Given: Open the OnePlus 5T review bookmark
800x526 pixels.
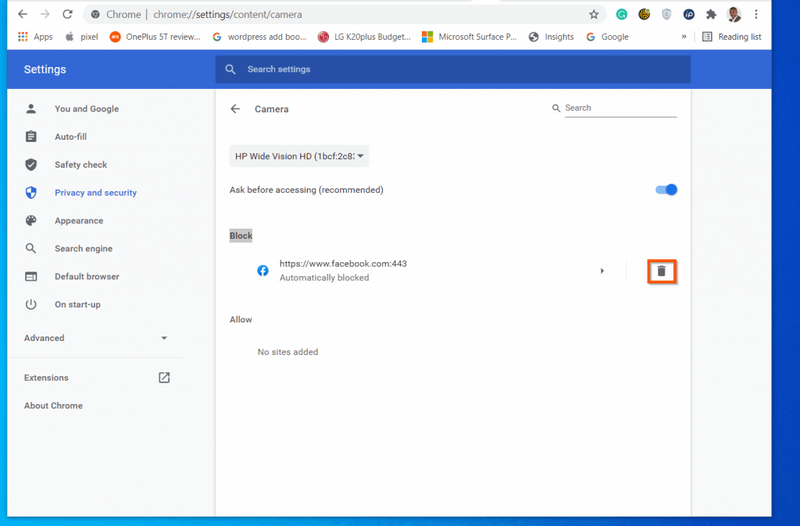Looking at the screenshot, I should (x=155, y=37).
